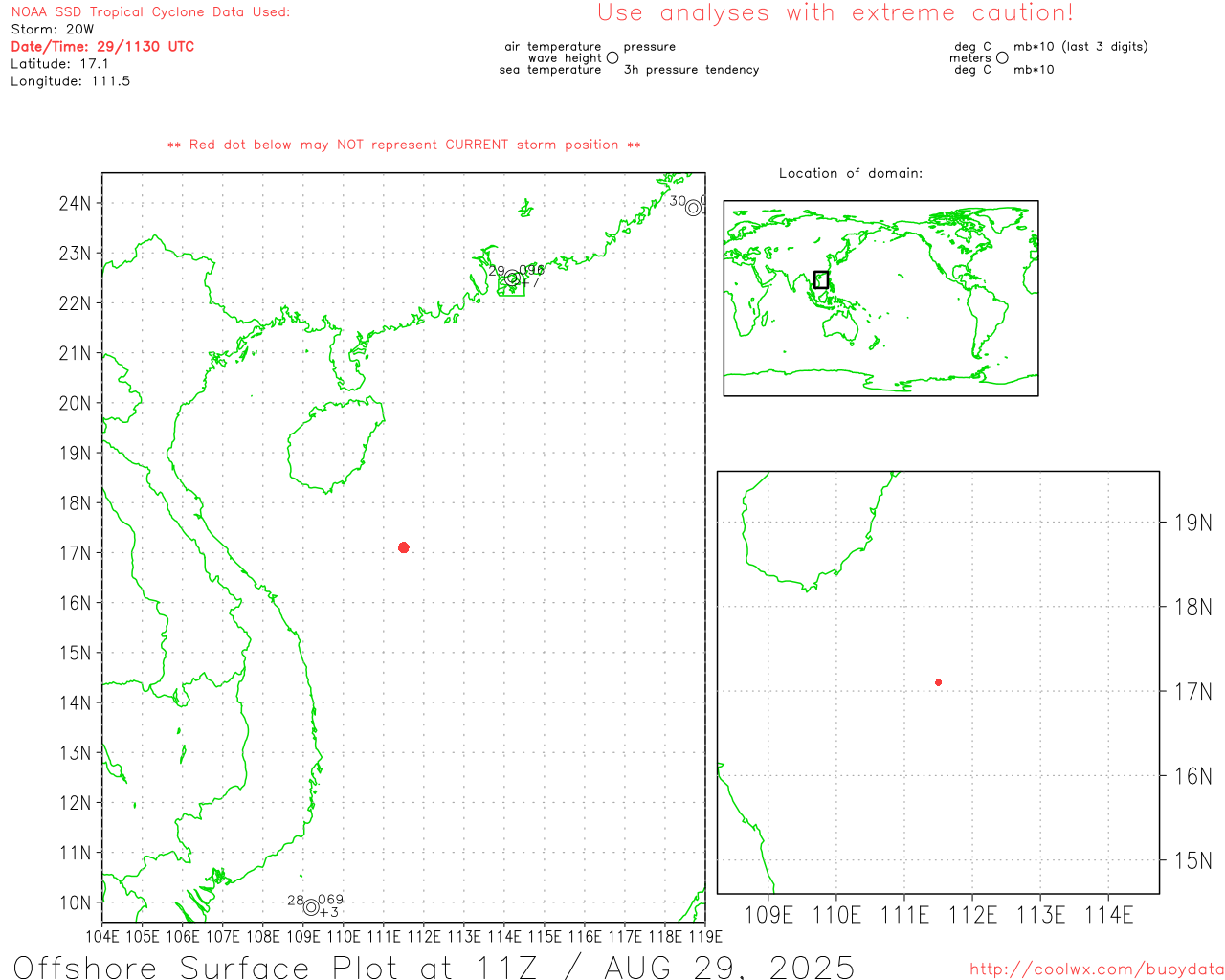This screenshot has height=980, width=1225.
Task: Click the '109E' label on the inset map
Action: coord(768,915)
